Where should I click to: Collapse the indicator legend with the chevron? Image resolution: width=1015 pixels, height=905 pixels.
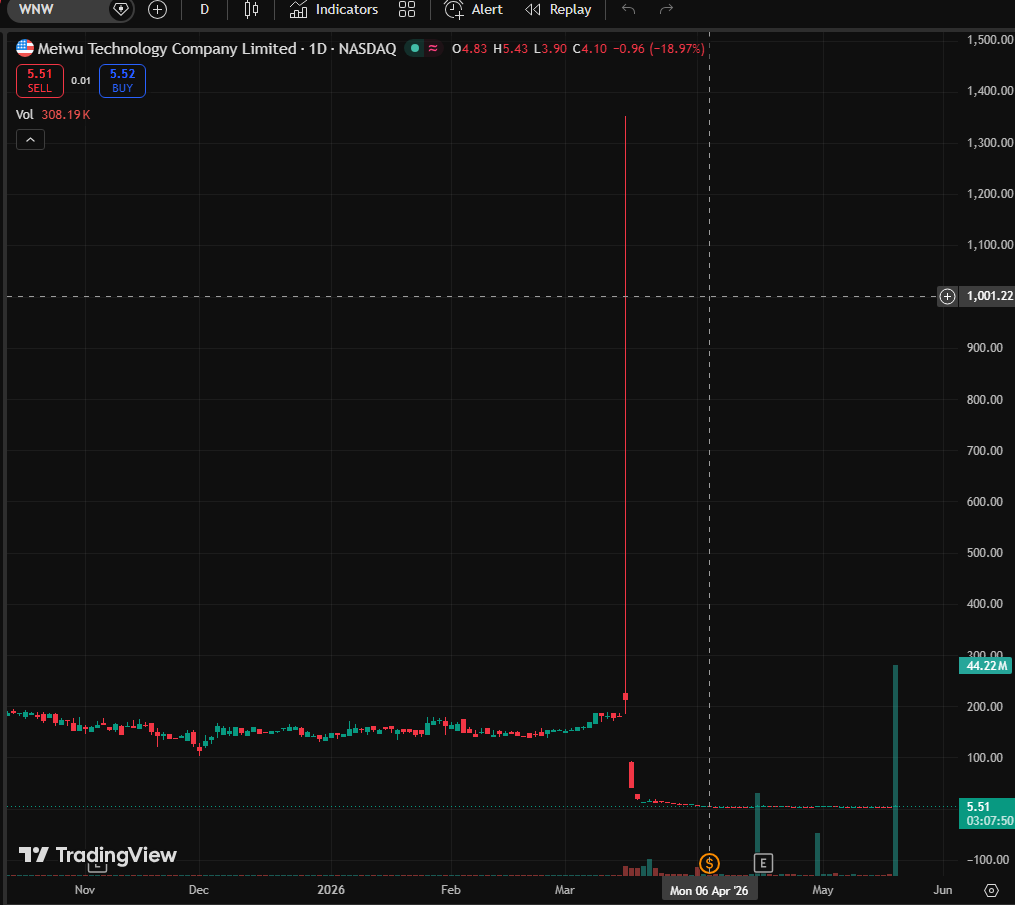[x=30, y=140]
